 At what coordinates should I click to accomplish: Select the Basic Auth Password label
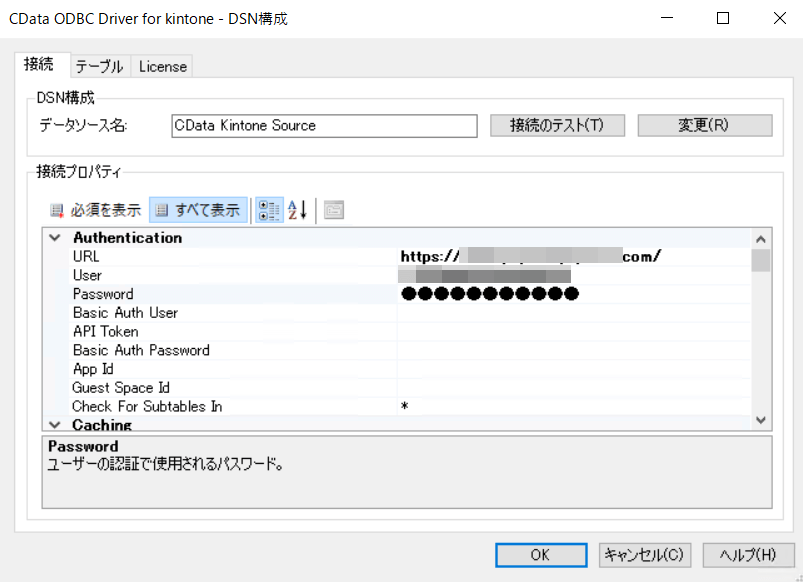coord(141,350)
